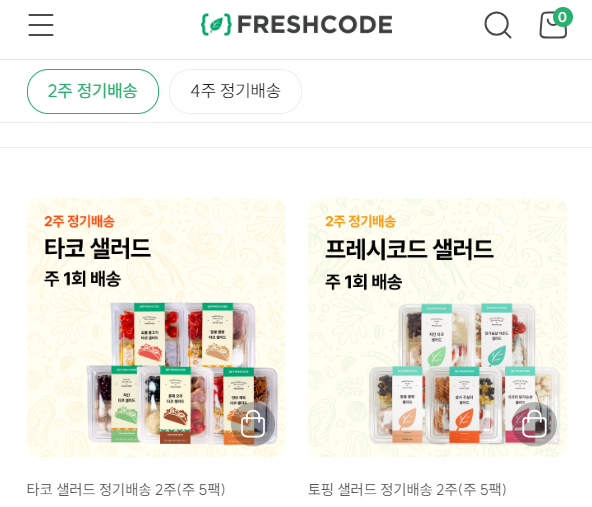This screenshot has height=507, width=592.
Task: Add Freshcode salad to cart via bag icon
Action: (x=534, y=424)
